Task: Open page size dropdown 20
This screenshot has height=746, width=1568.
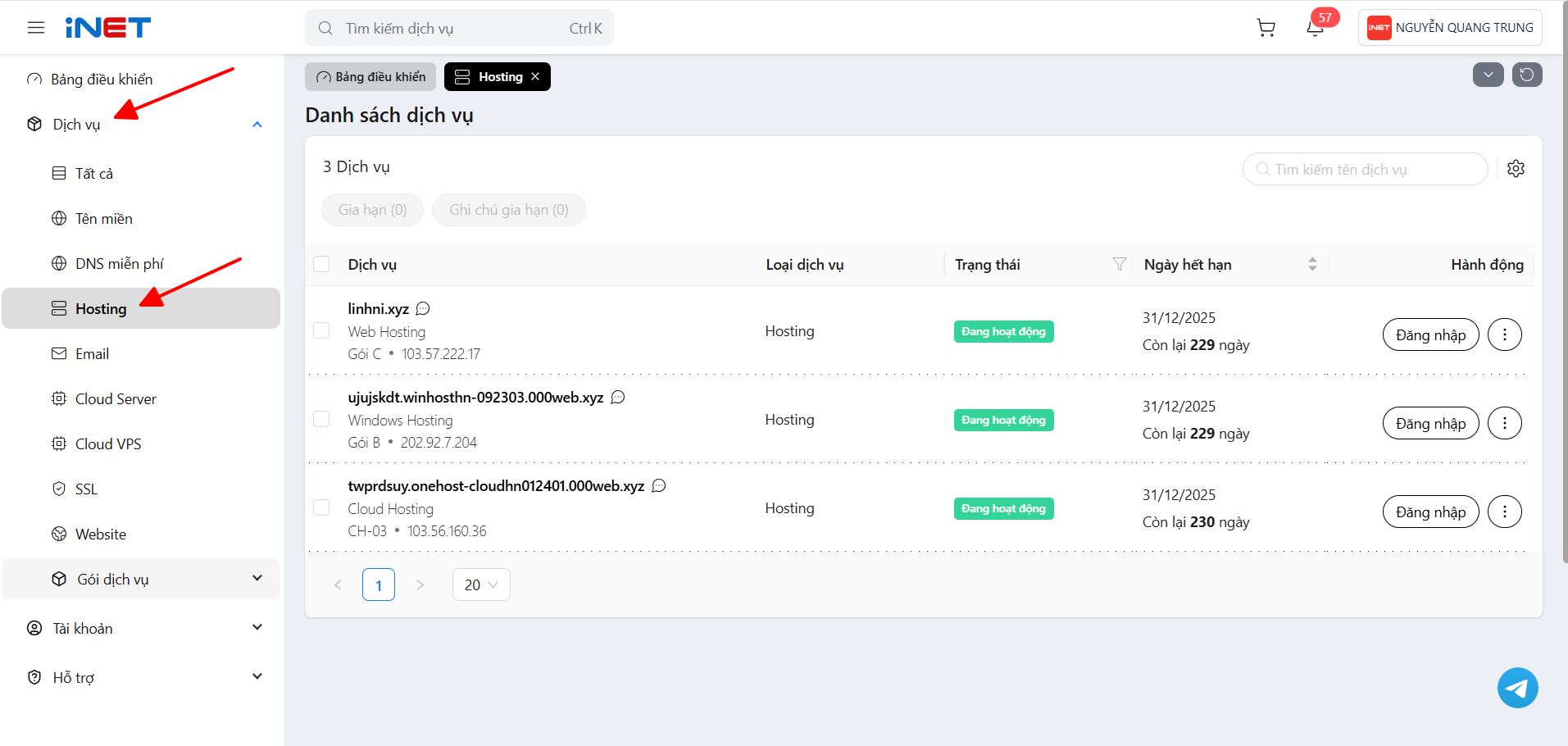Action: [481, 585]
